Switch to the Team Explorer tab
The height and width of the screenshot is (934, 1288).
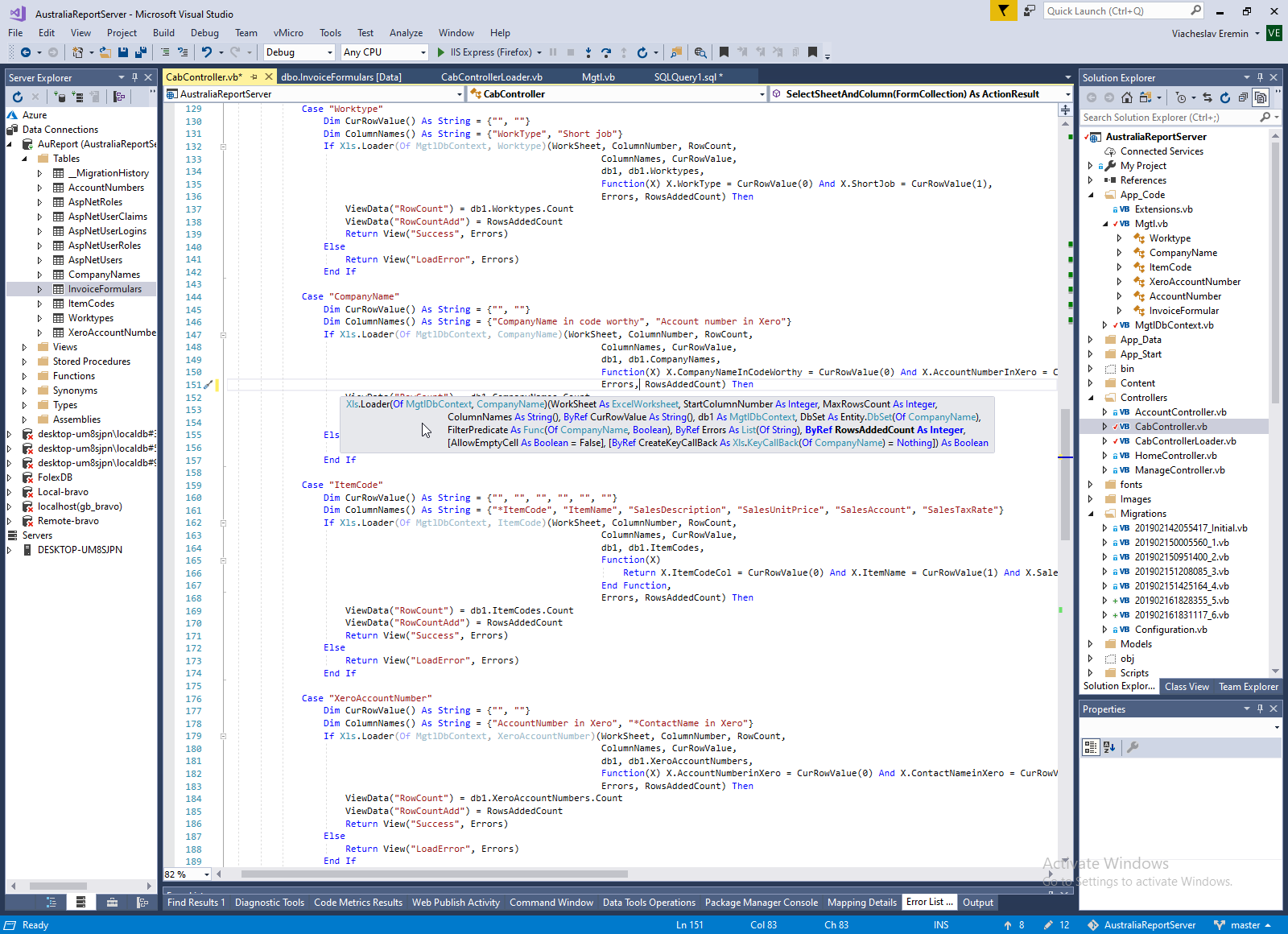tap(1248, 687)
